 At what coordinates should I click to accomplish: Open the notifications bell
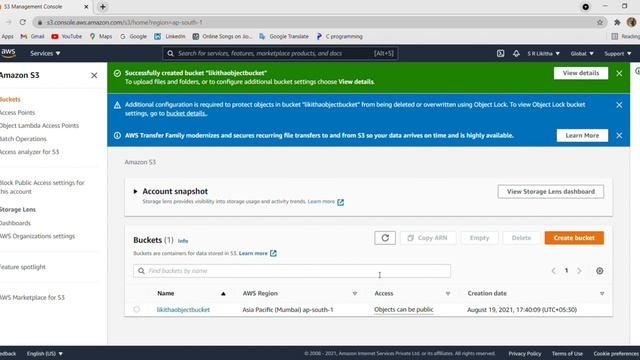[516, 53]
